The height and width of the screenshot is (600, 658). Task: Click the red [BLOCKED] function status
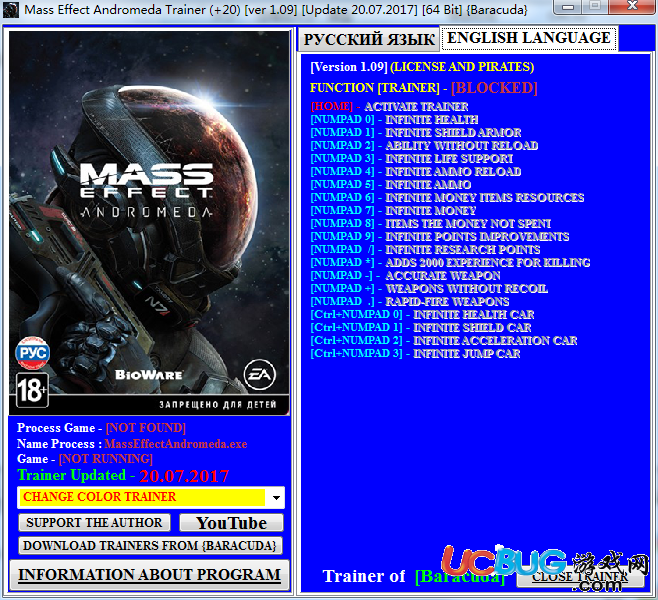click(494, 88)
